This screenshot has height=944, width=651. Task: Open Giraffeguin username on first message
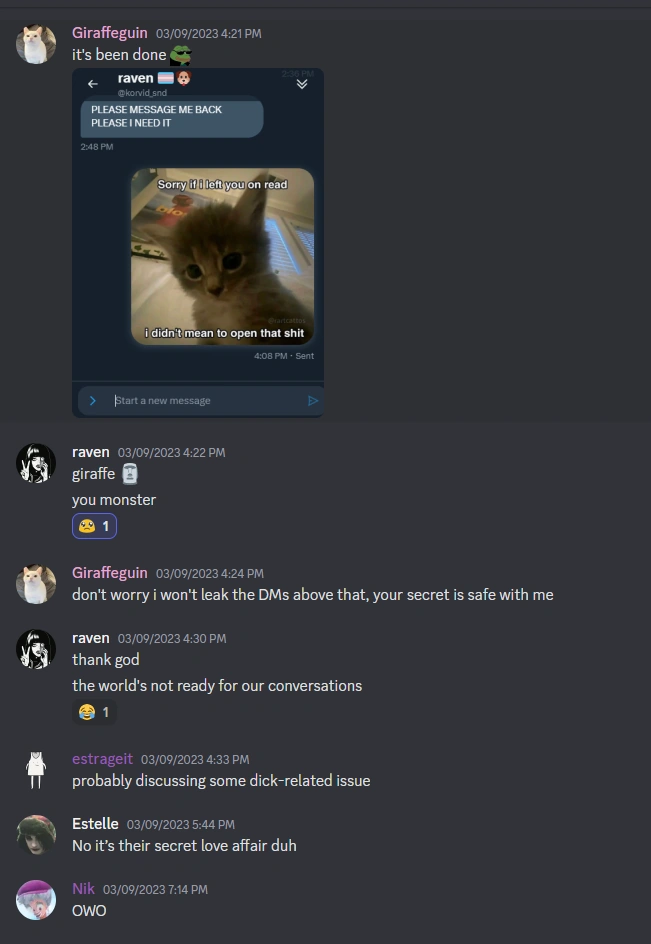[110, 33]
